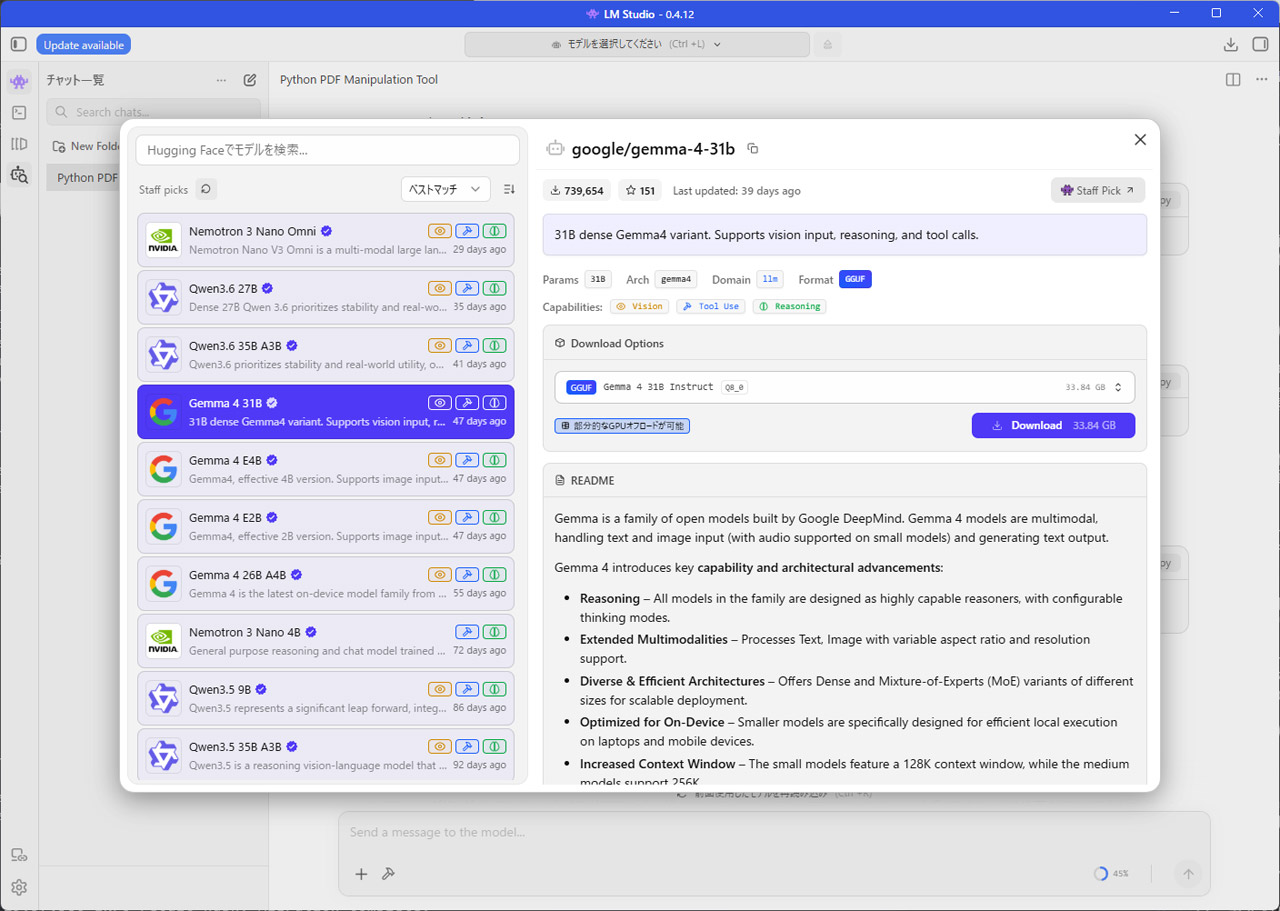Toggle the left sidebar panel icon
The height and width of the screenshot is (911, 1280).
tap(19, 44)
